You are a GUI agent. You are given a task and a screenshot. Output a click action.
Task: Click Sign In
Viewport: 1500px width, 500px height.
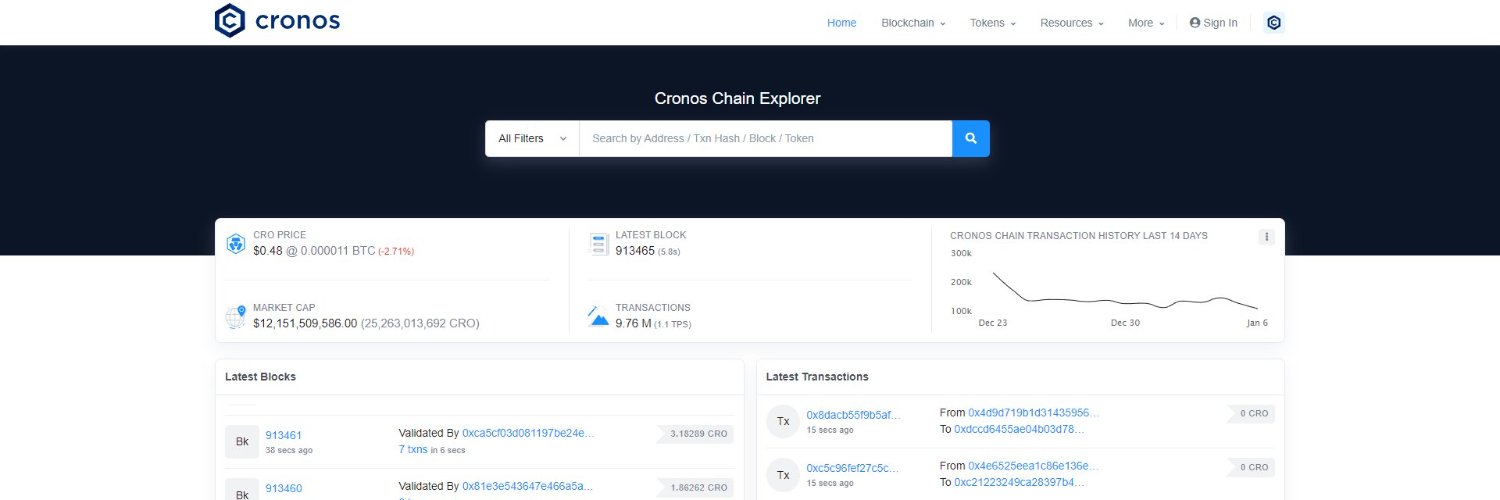[x=1213, y=23]
